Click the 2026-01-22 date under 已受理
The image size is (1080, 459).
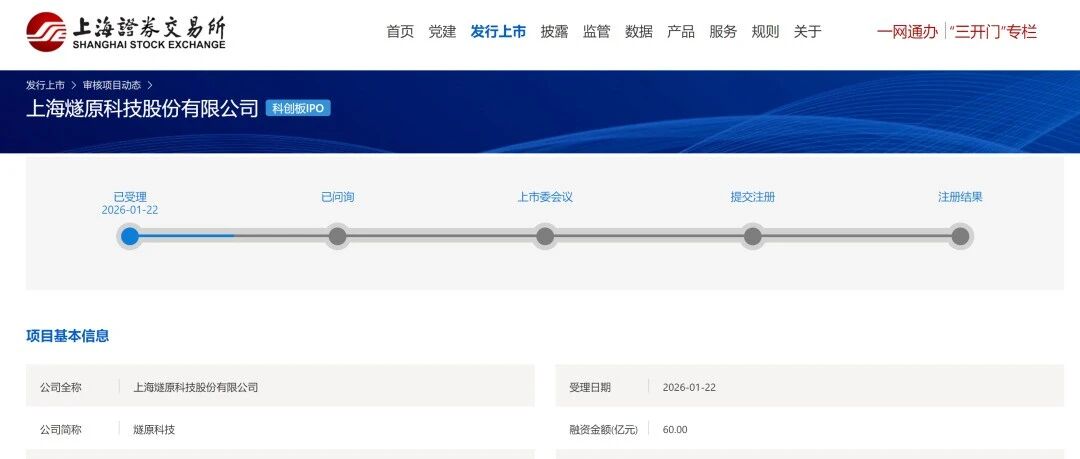point(129,210)
